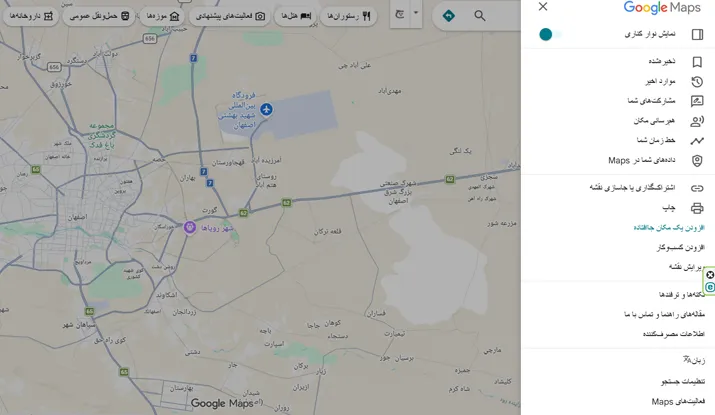Click the blue directions diamond icon

pos(449,16)
